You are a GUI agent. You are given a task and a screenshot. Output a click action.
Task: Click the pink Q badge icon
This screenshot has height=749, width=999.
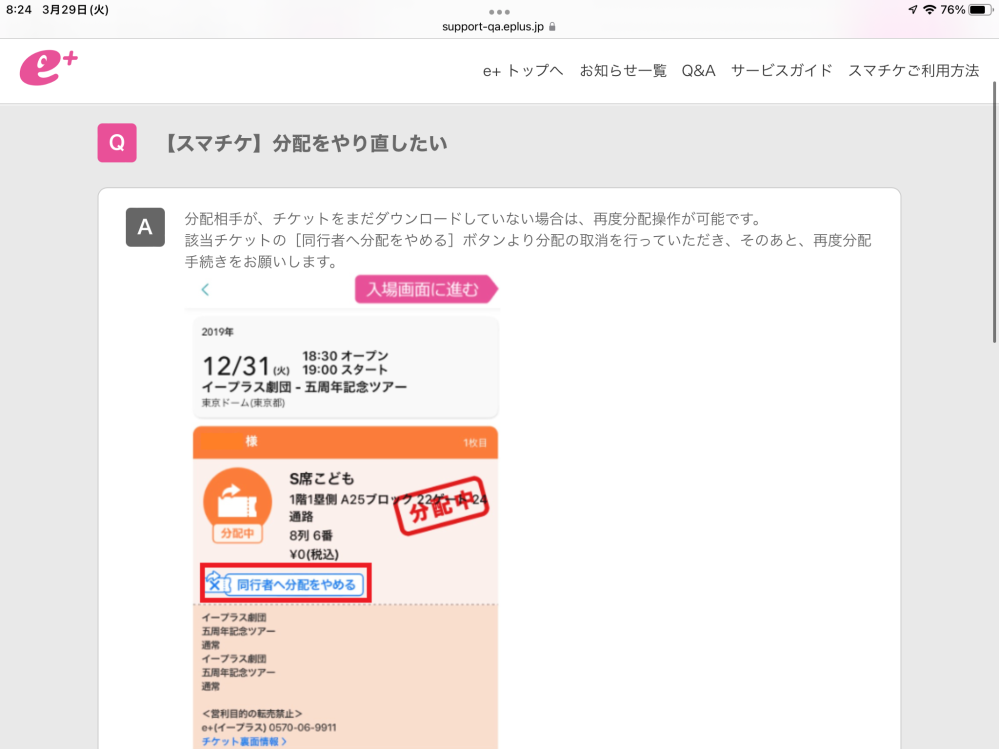pos(116,143)
